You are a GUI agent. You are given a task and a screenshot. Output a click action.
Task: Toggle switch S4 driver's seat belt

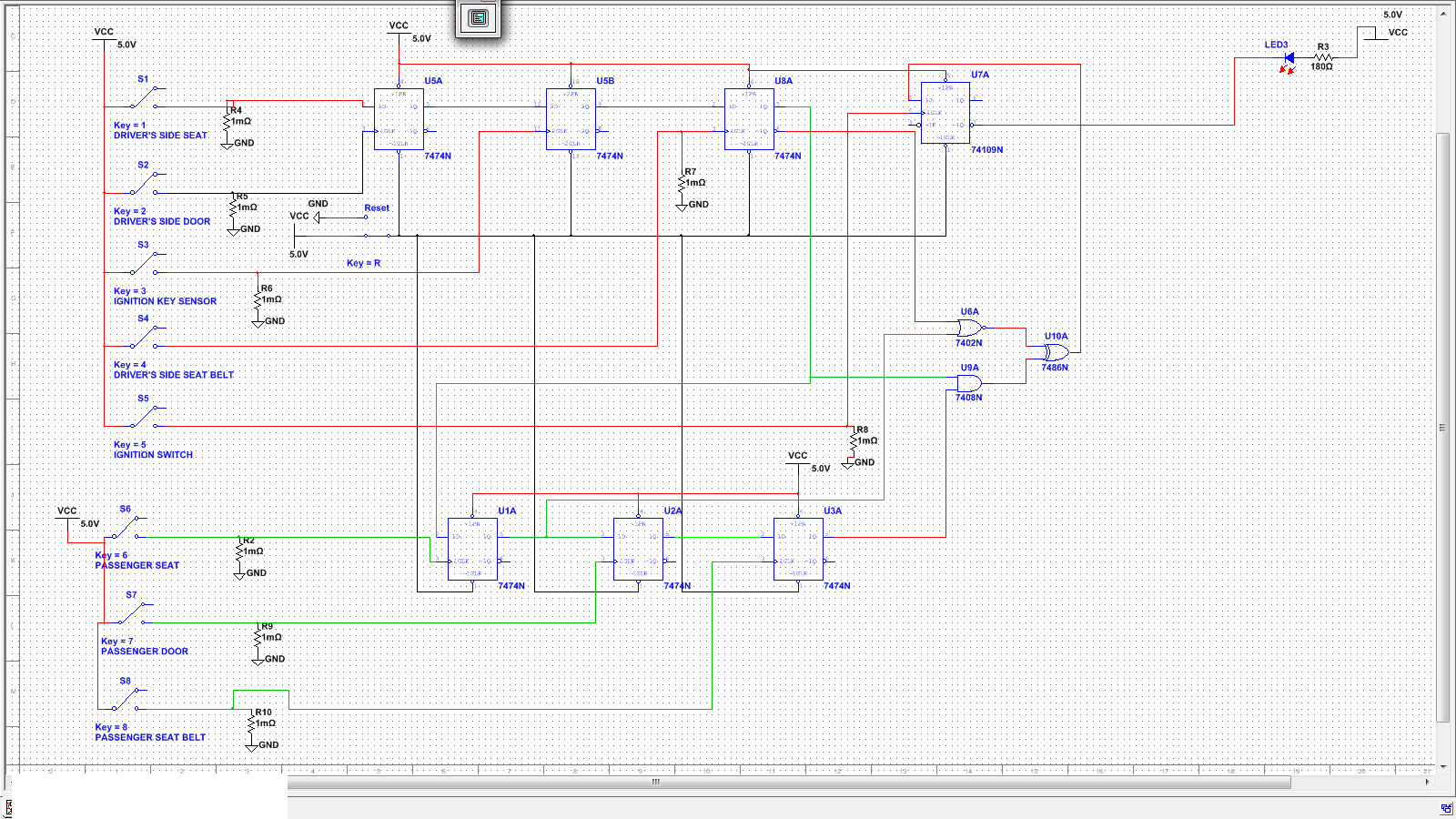click(146, 337)
